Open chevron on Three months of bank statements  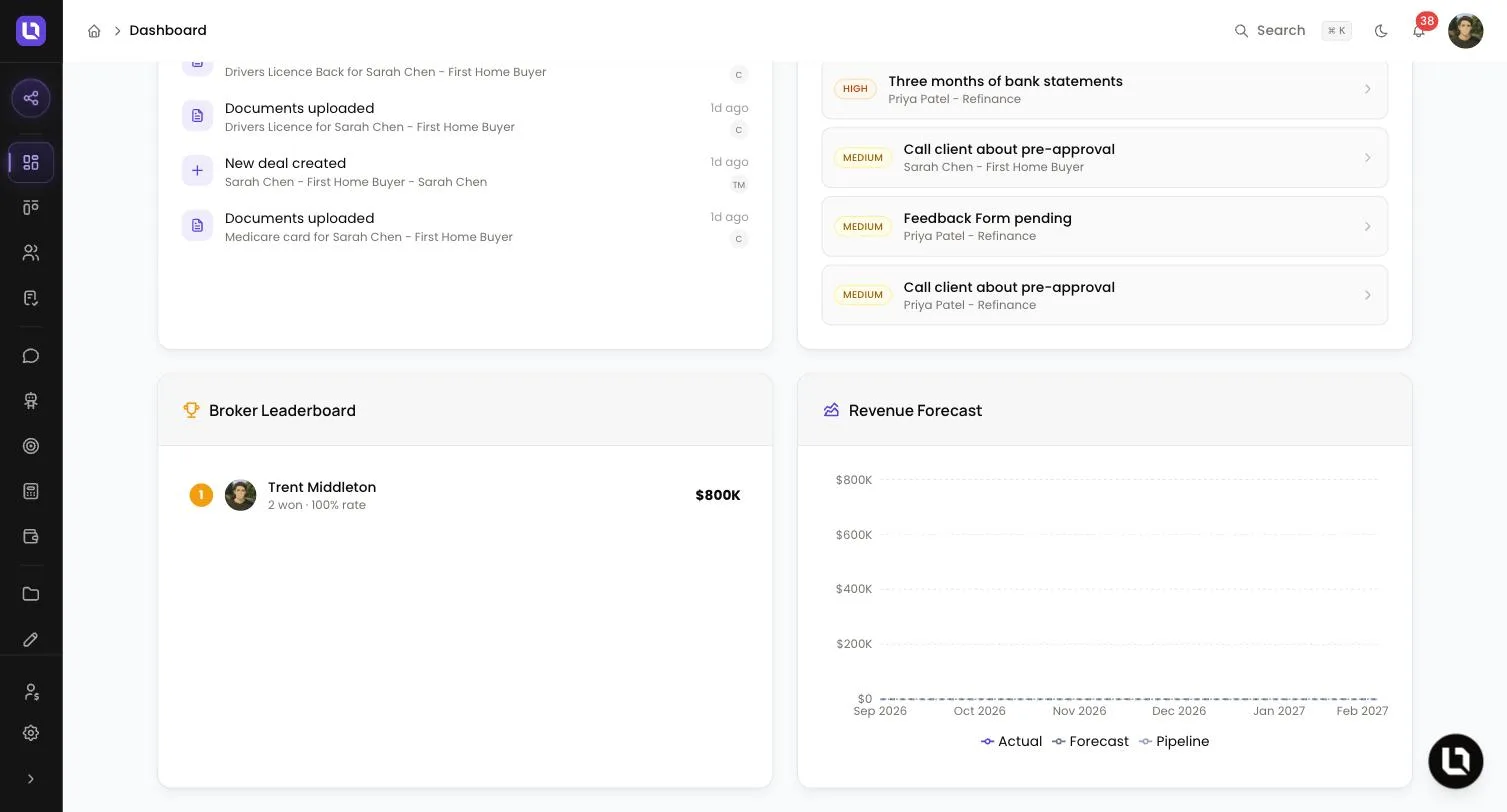1367,90
